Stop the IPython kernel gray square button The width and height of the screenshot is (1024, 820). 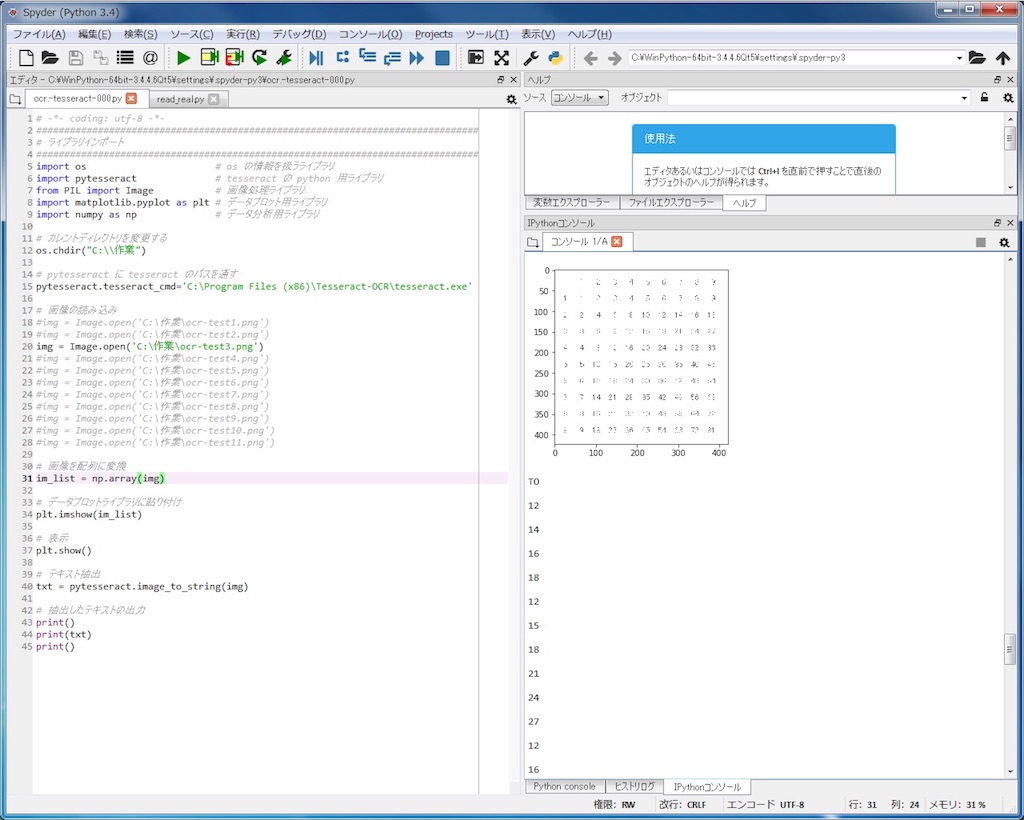pos(980,242)
